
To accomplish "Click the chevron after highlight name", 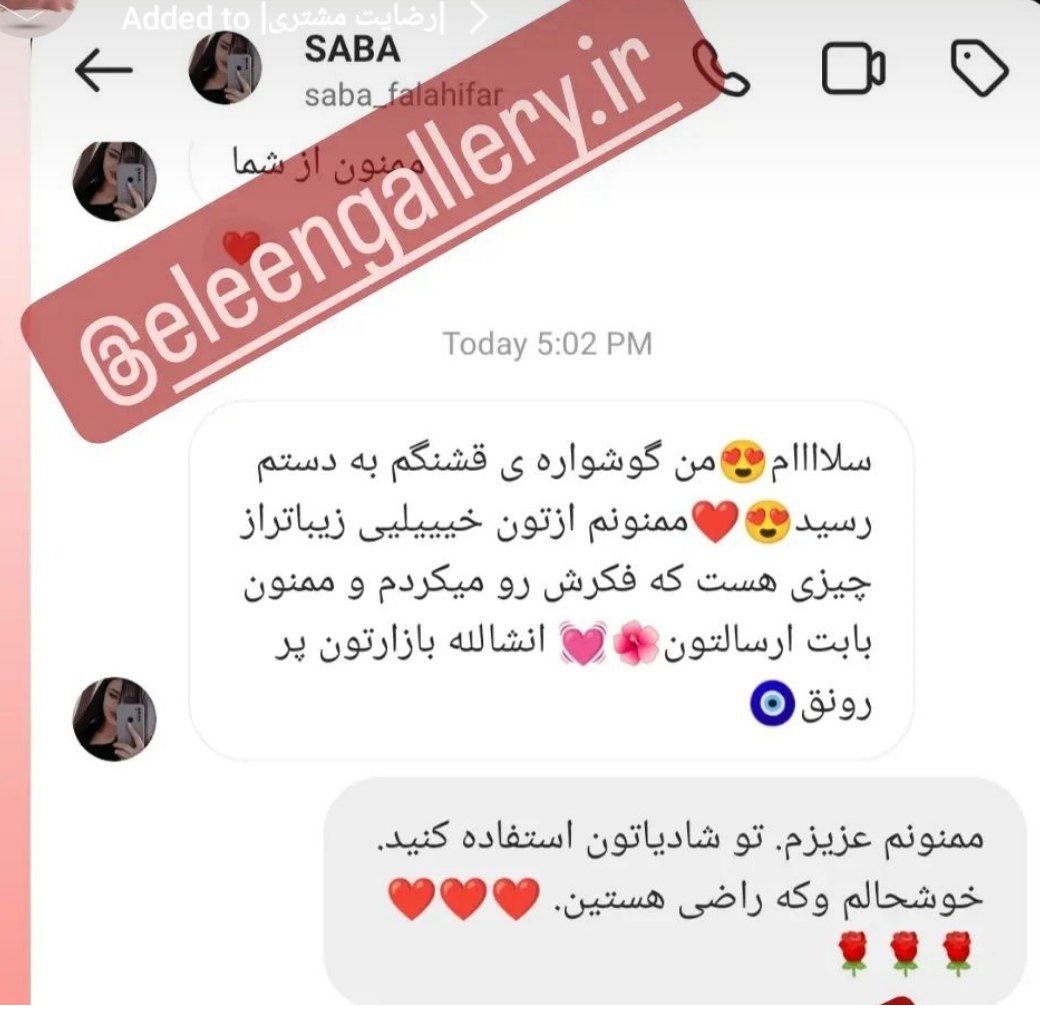I will [479, 19].
